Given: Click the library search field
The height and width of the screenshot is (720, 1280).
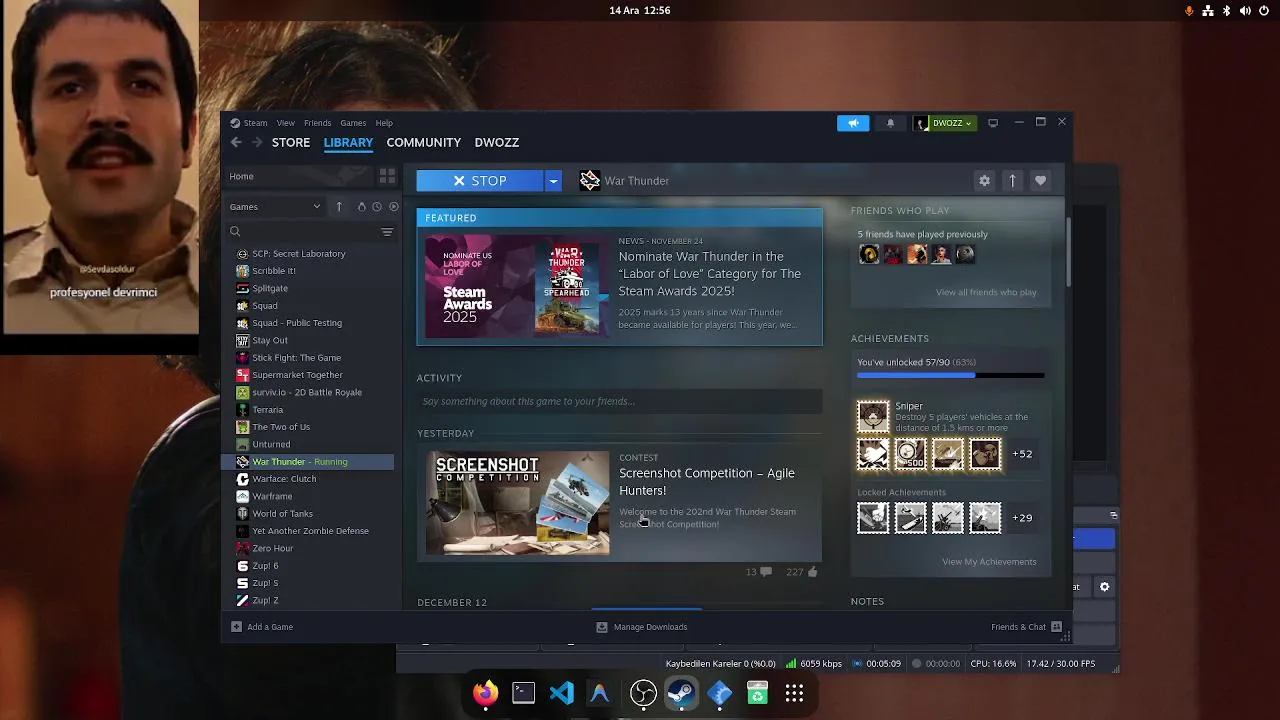Looking at the screenshot, I should (302, 232).
